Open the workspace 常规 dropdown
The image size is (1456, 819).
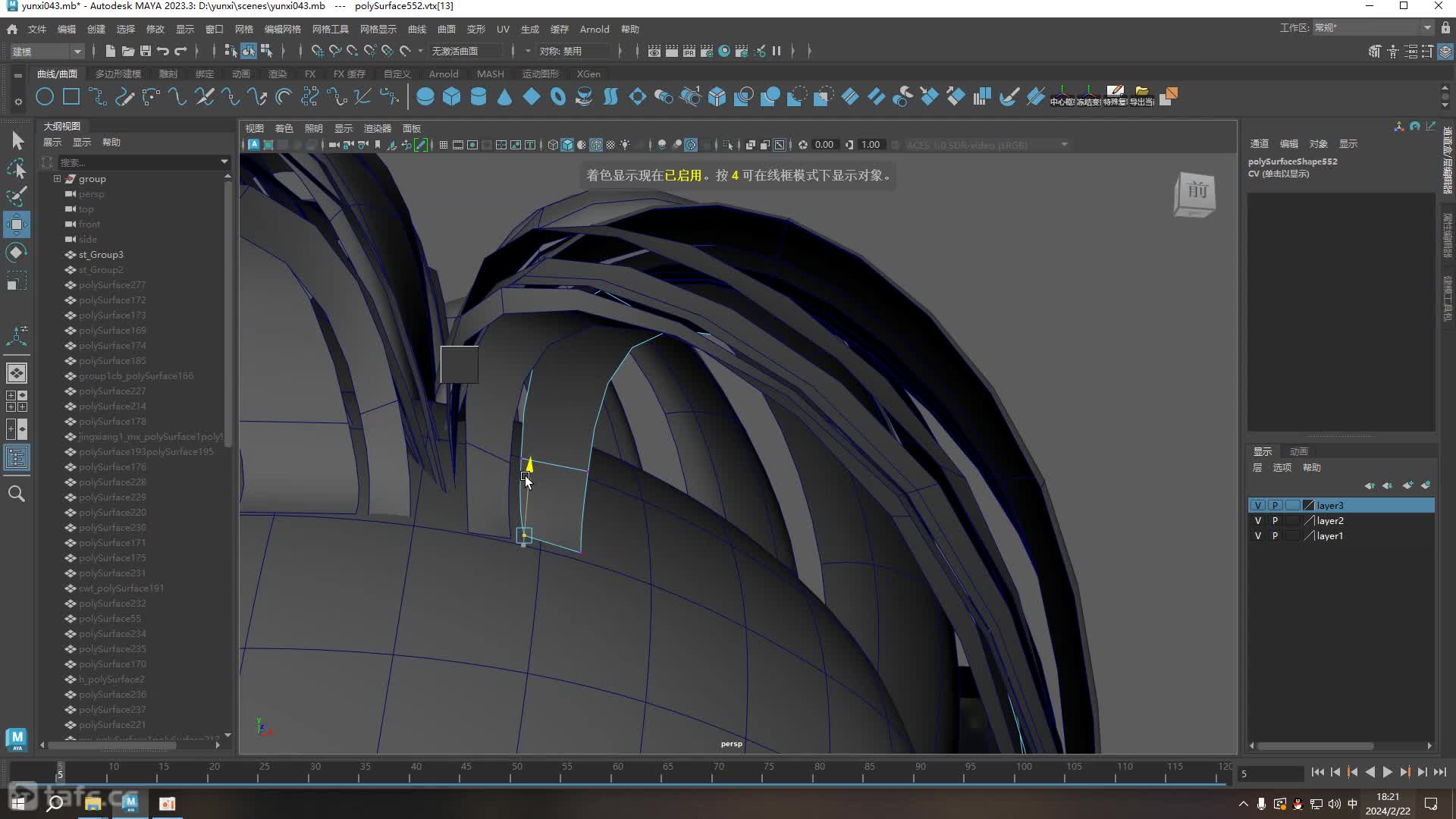point(1373,28)
